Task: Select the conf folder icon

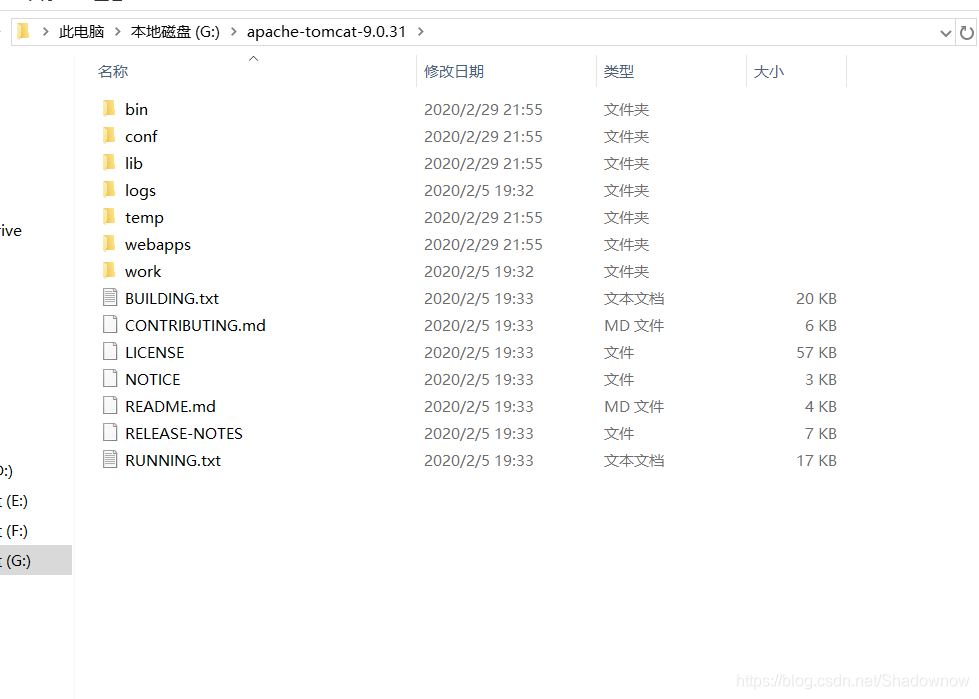Action: (109, 135)
